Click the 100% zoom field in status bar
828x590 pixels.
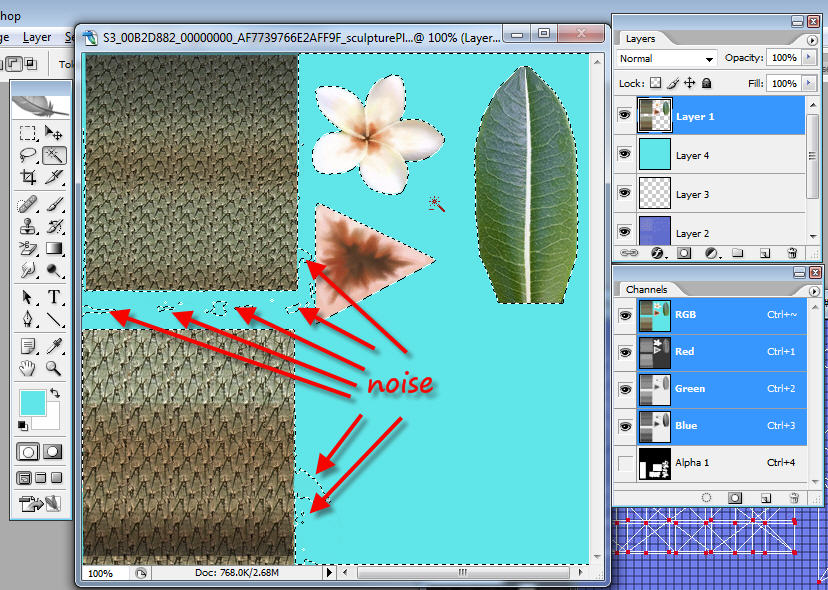coord(100,573)
